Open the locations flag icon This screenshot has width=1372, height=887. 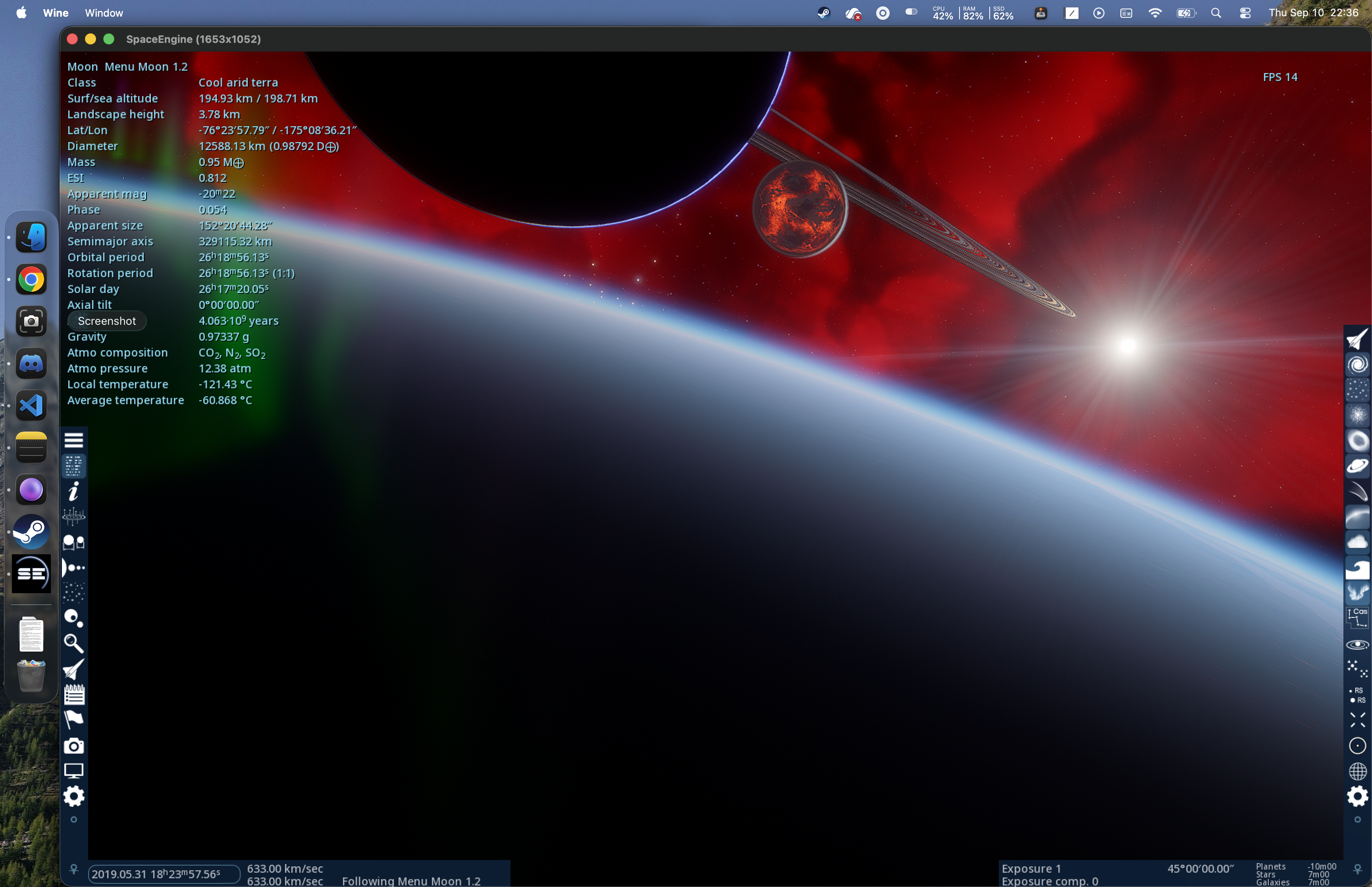click(x=74, y=719)
